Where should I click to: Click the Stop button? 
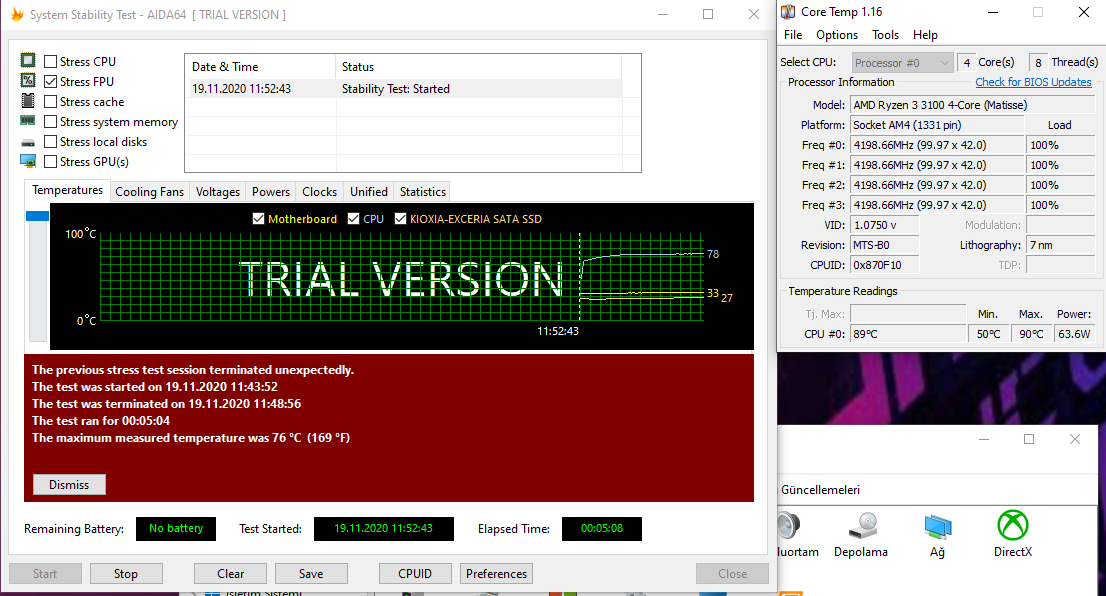click(126, 573)
